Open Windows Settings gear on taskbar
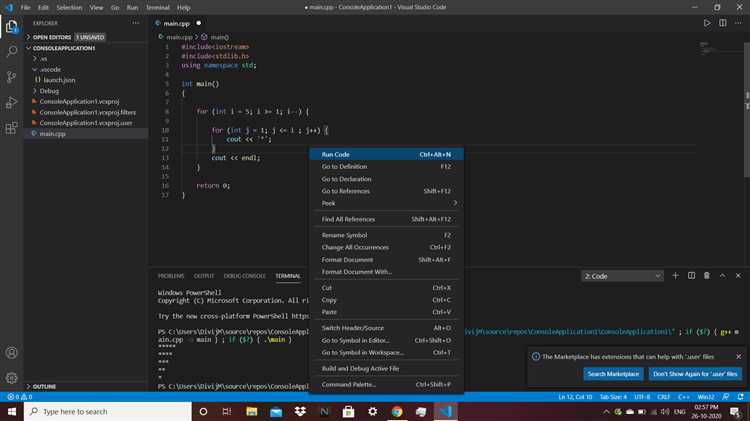 coord(372,411)
